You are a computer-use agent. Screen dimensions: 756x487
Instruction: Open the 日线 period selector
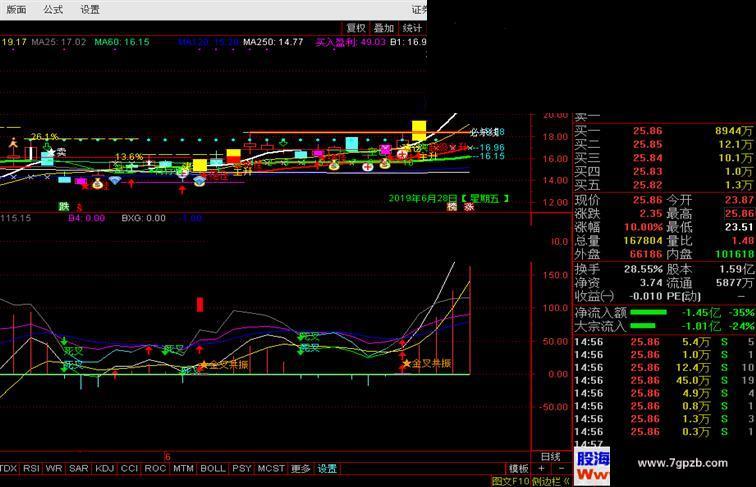[x=551, y=457]
